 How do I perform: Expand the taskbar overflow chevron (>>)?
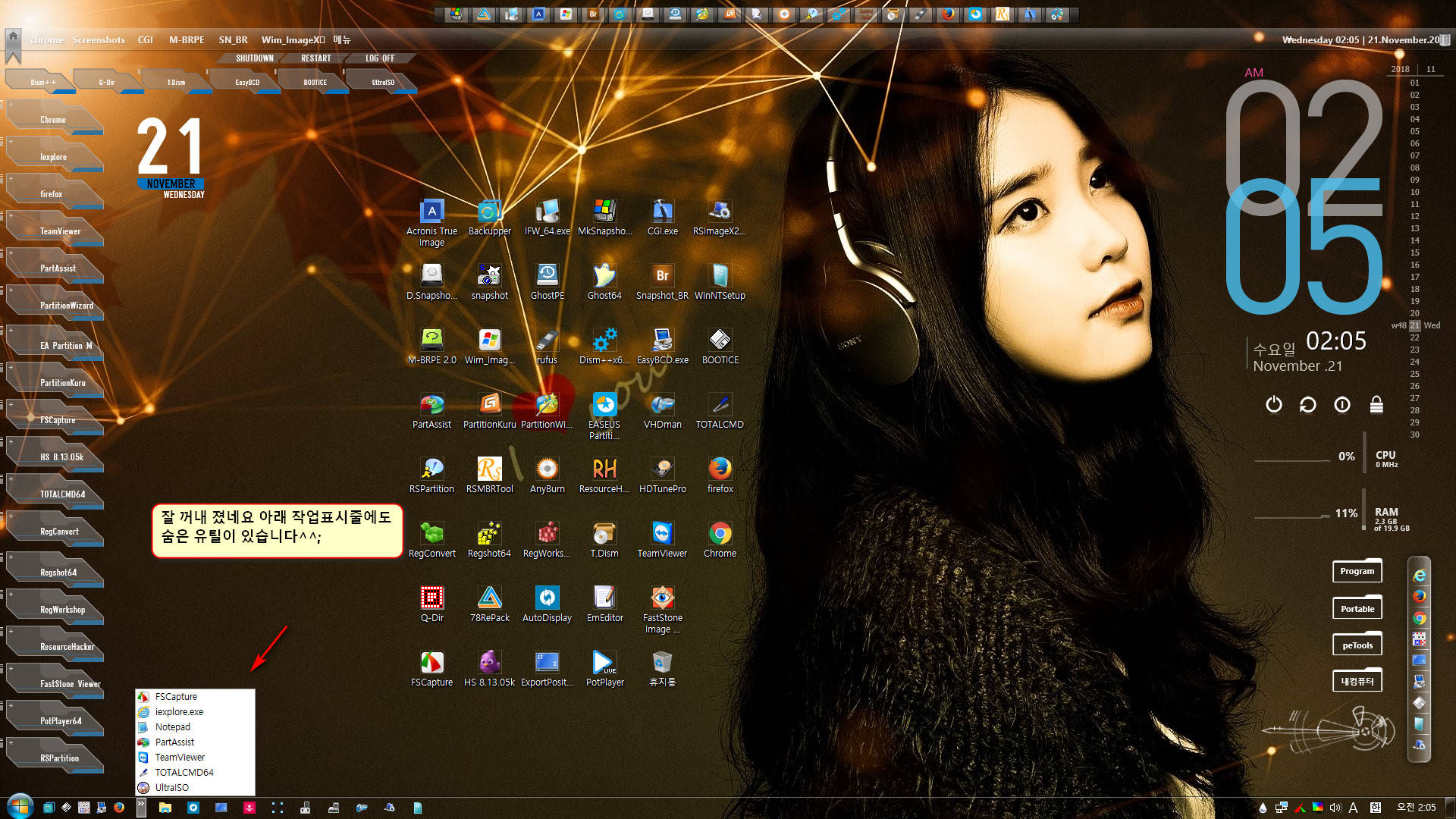pos(141,807)
